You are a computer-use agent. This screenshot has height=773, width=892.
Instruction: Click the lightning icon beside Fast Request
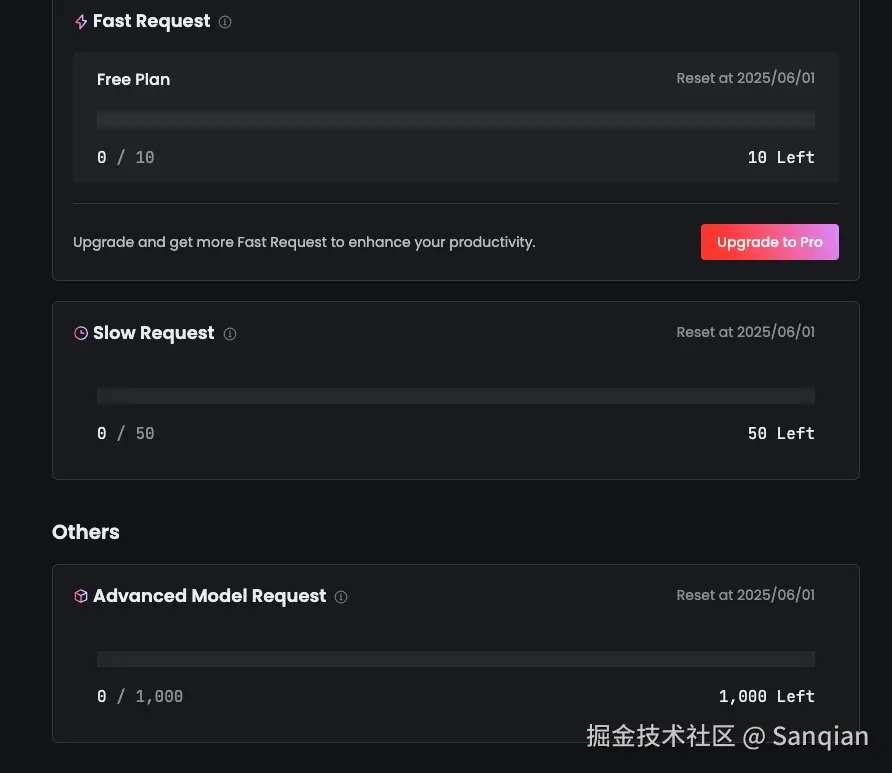(x=81, y=22)
